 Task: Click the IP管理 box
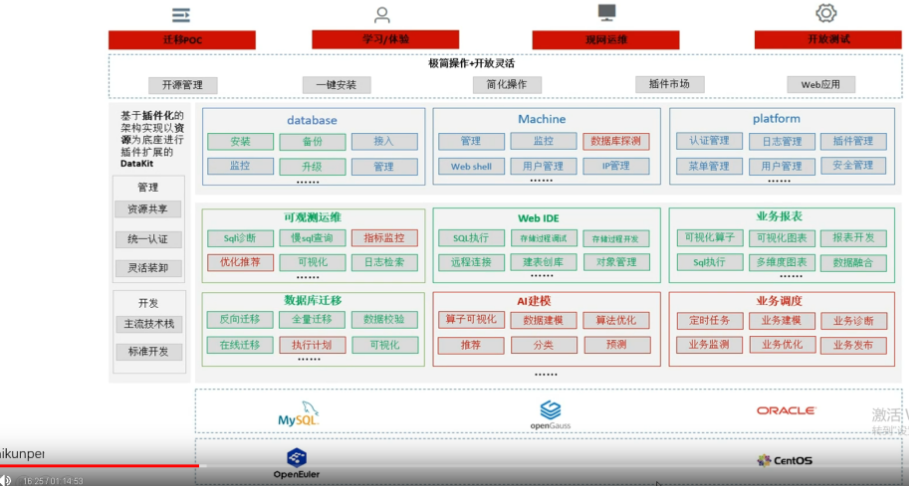coord(616,166)
